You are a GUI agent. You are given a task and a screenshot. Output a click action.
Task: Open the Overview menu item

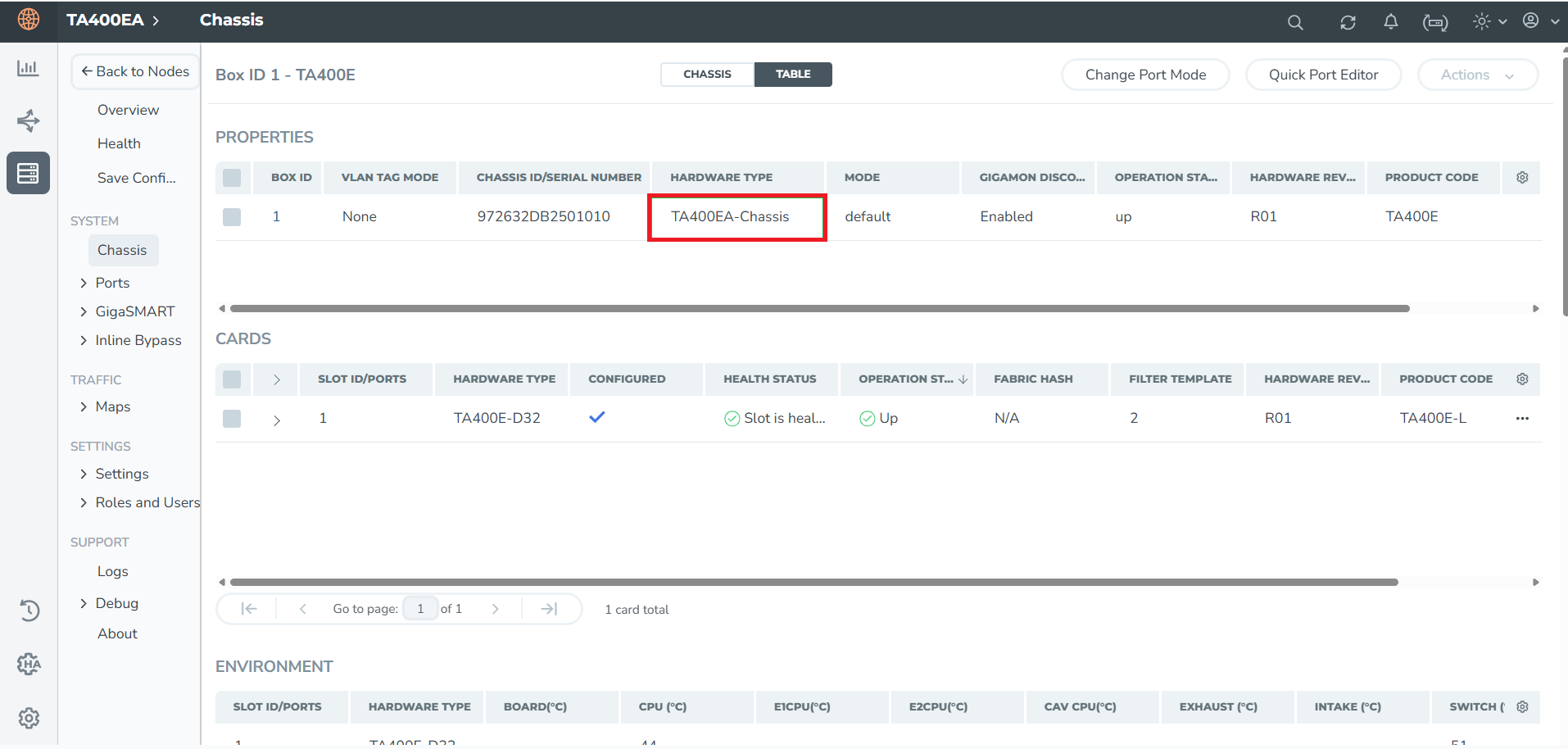(128, 110)
